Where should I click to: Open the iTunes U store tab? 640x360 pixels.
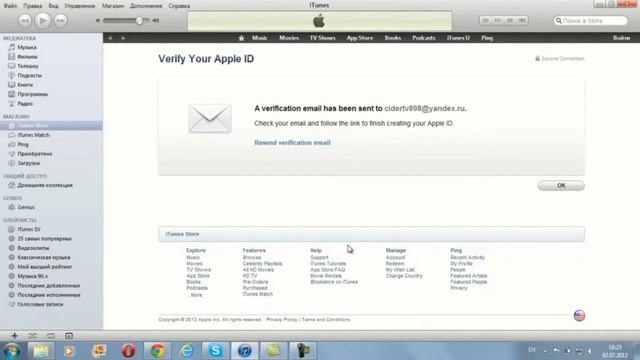pyautogui.click(x=458, y=38)
